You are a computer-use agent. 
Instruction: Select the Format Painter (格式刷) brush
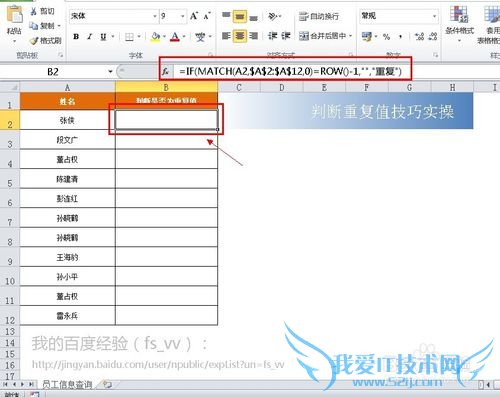pos(34,41)
